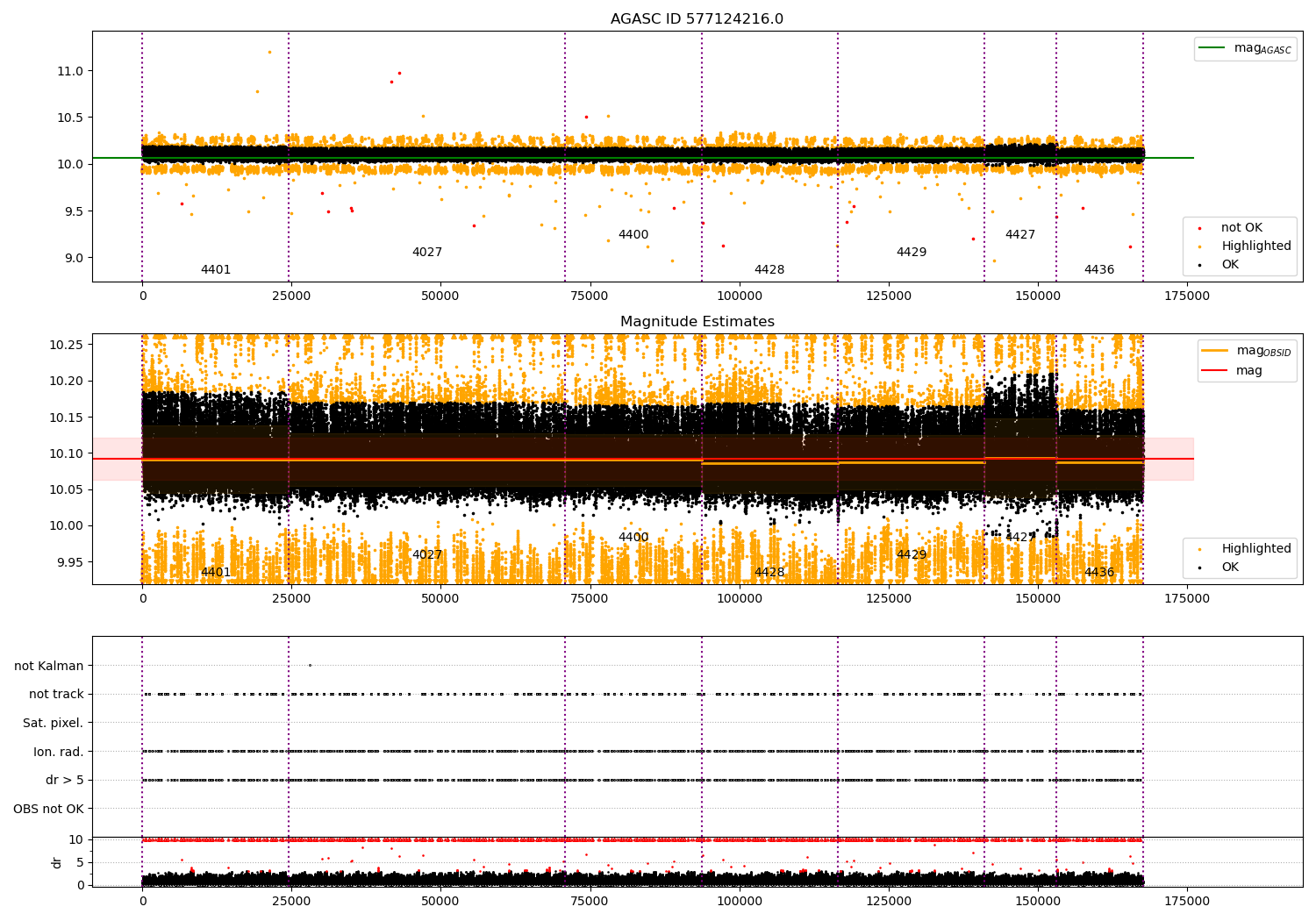Click obsid label 4401 in Magnitude Estimates plot
The image size is (1316, 921).
pos(216,573)
